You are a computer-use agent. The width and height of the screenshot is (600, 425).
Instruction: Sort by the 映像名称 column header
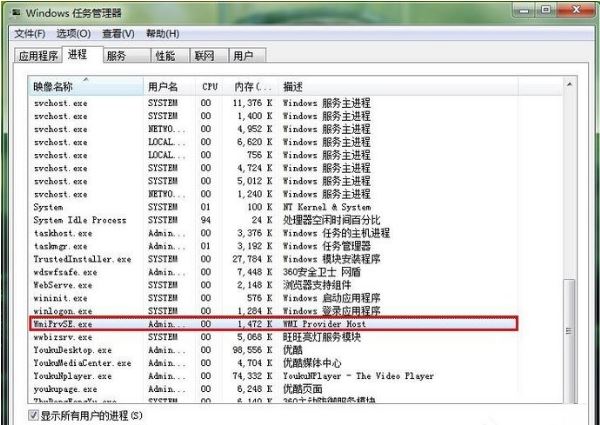tap(86, 87)
